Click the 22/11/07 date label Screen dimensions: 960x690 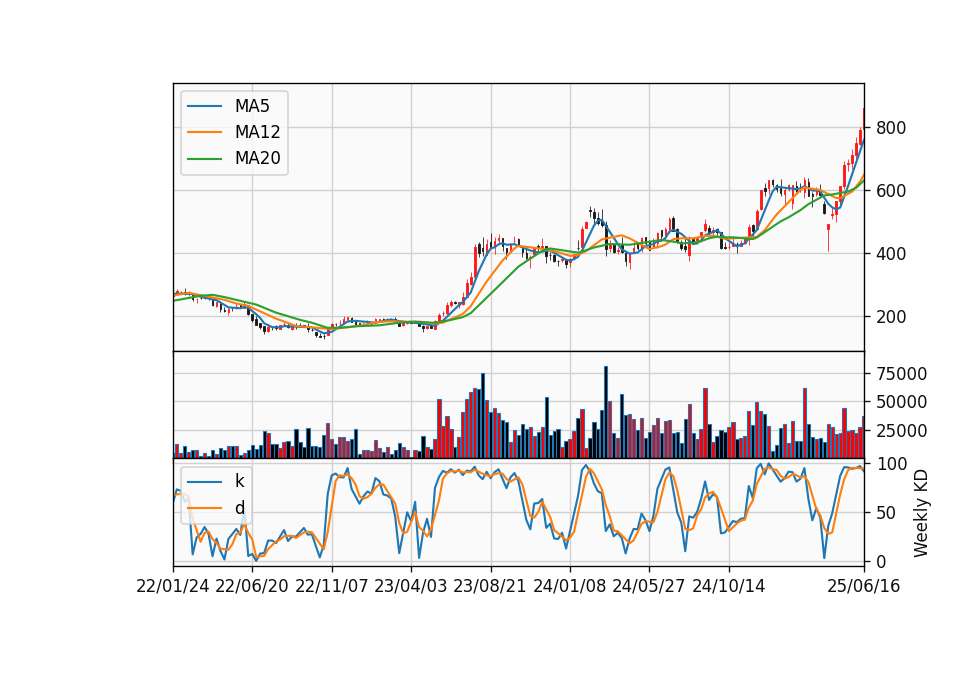tap(332, 586)
